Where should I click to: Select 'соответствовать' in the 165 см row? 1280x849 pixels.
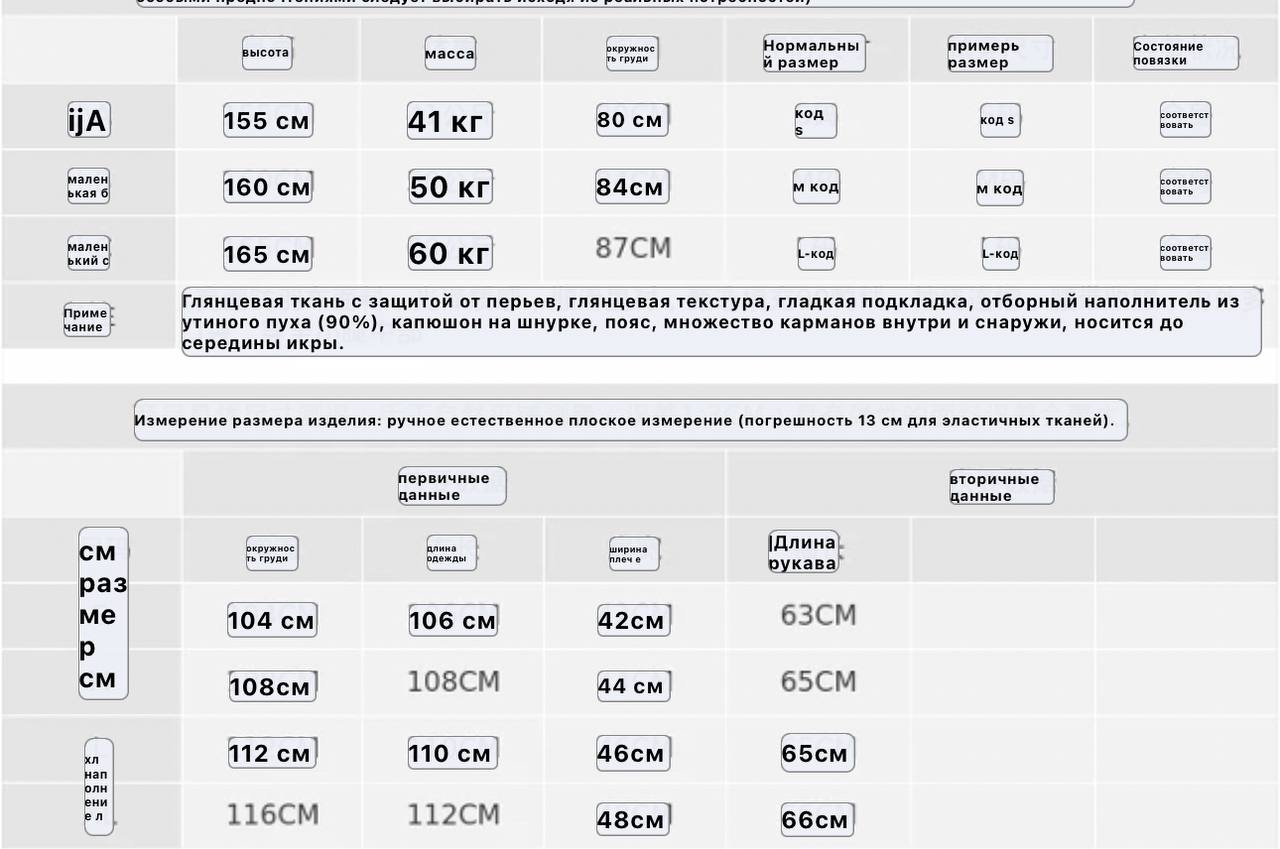[x=1185, y=253]
